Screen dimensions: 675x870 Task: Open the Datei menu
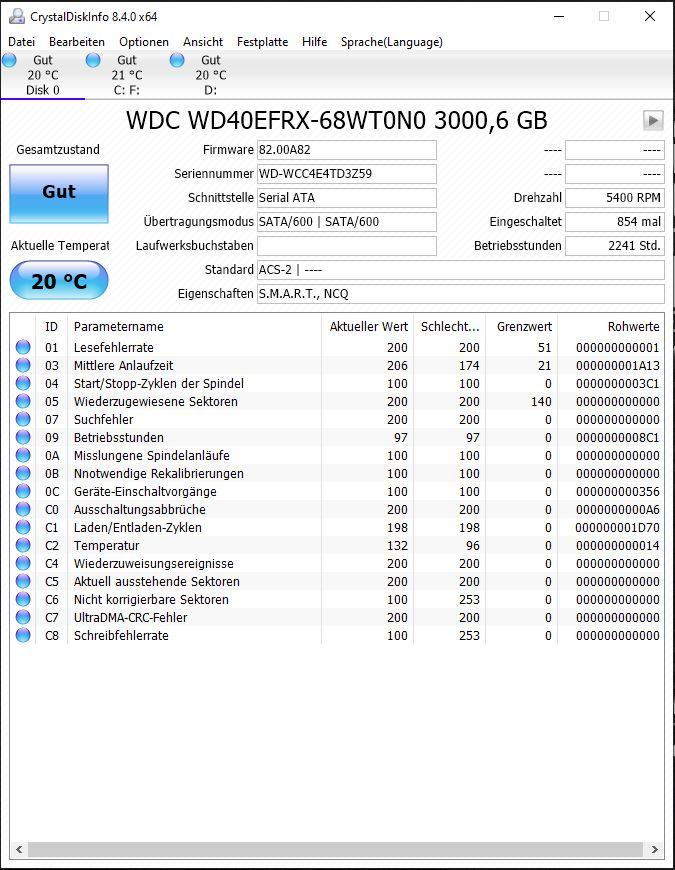click(x=22, y=42)
